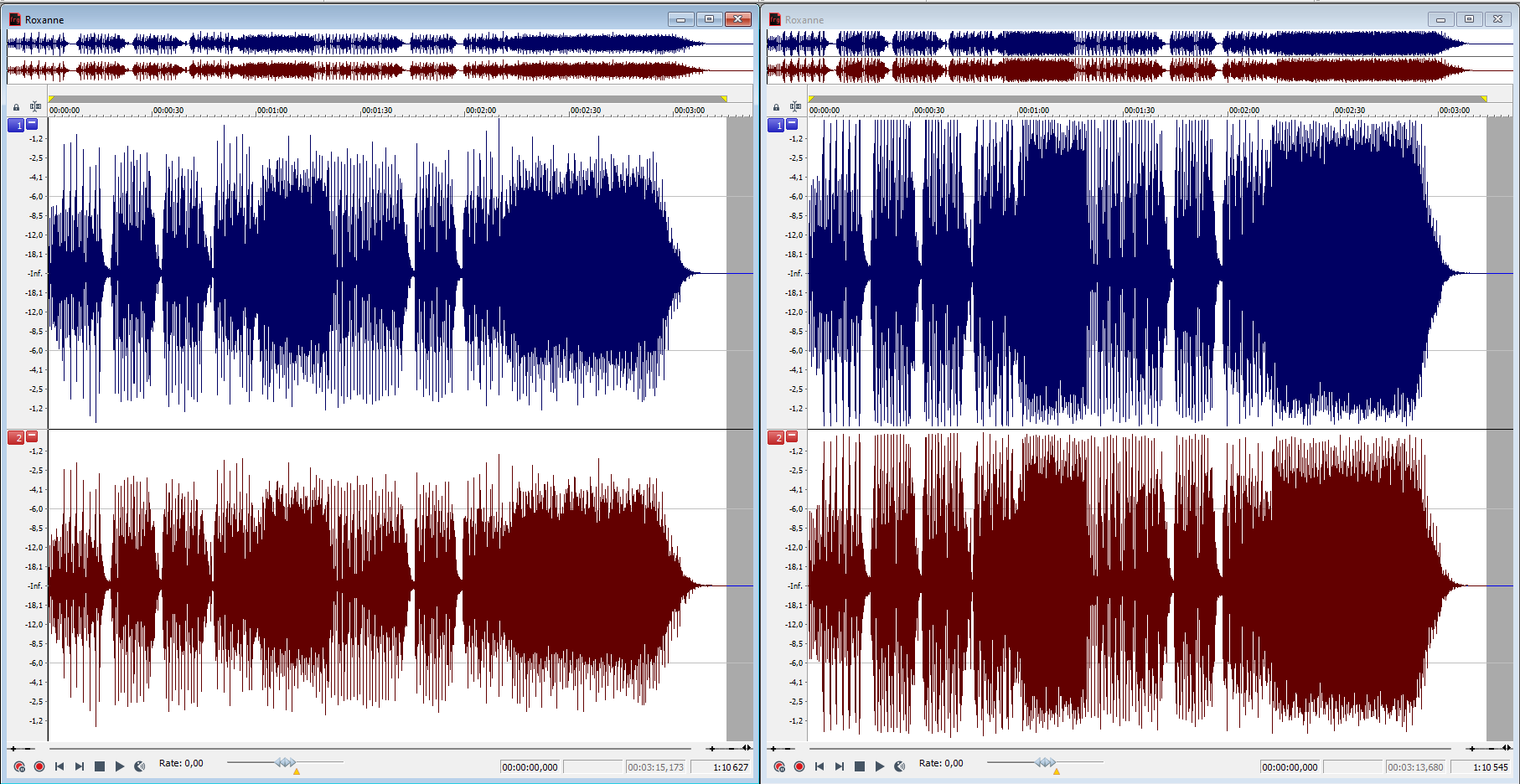This screenshot has height=784, width=1520.
Task: Click the 00:01:00 mark on left time ruler
Action: [x=271, y=110]
